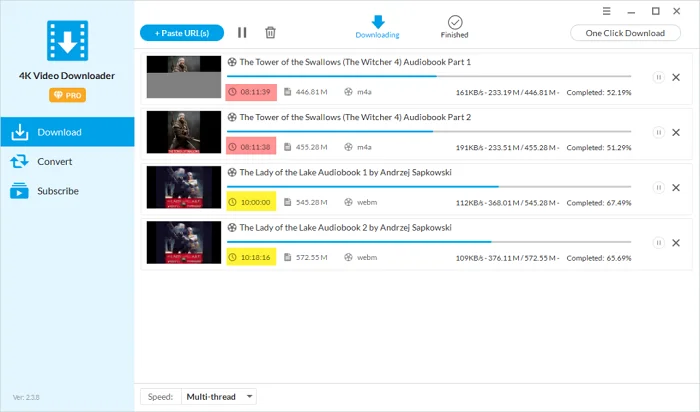Open the Subscribe section in sidebar
Screen dimensions: 700x412
[67, 191]
